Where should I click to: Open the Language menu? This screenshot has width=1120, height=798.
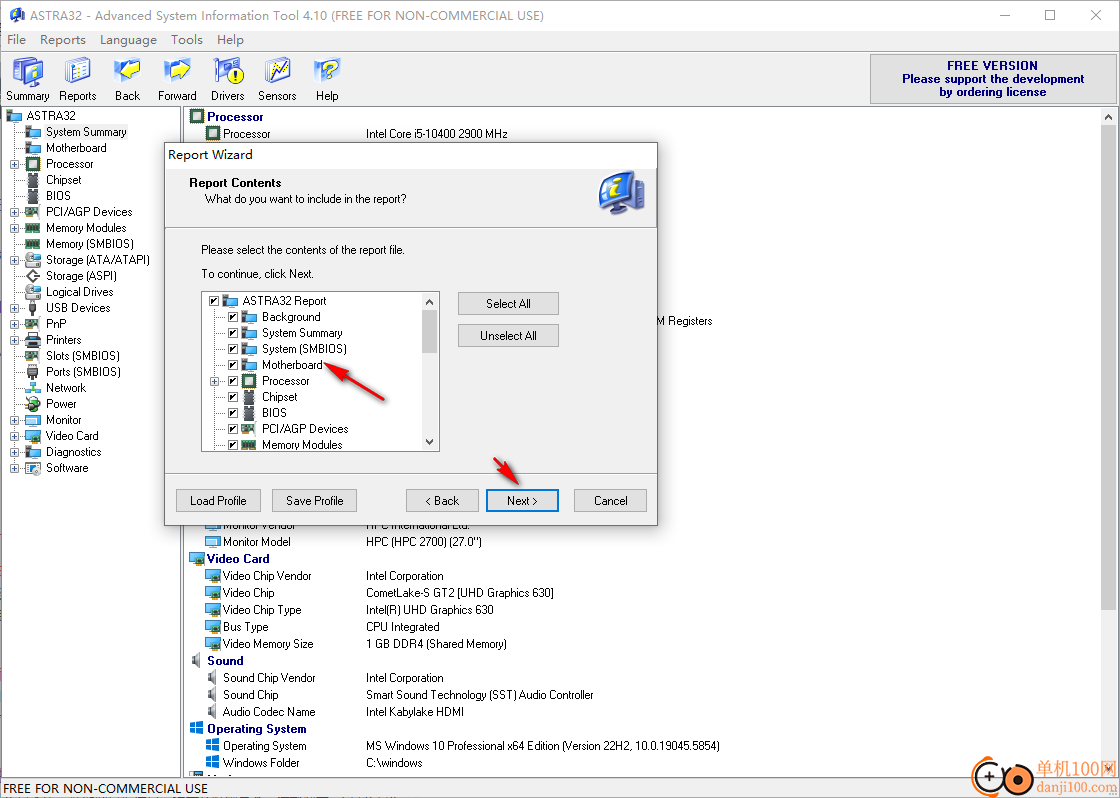pyautogui.click(x=128, y=40)
